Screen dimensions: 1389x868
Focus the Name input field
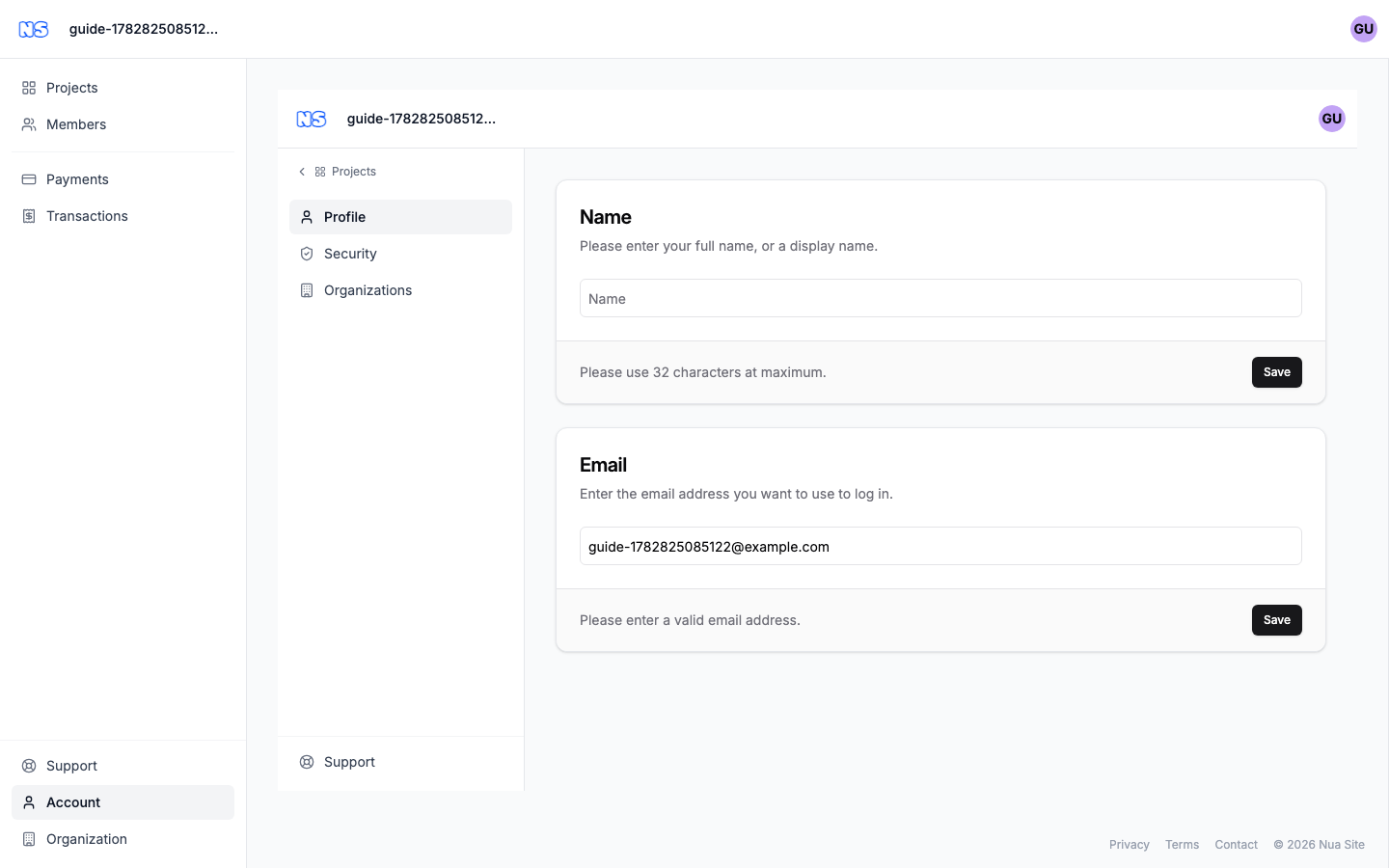pyautogui.click(x=940, y=298)
